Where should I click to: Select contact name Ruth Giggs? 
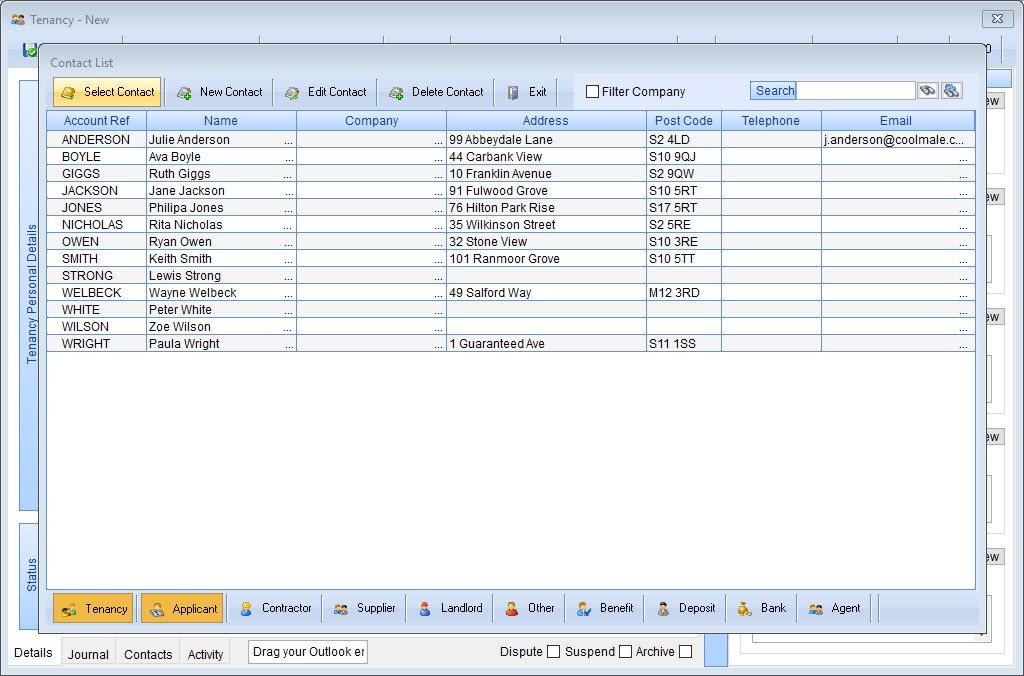(180, 174)
